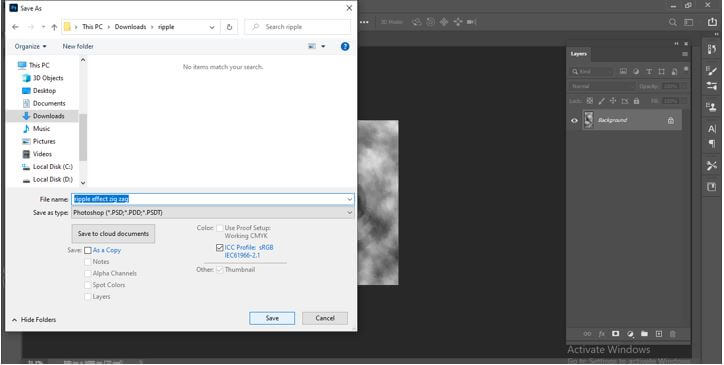
Task: Click the Downloads breadcrumb in address bar
Action: click(130, 27)
